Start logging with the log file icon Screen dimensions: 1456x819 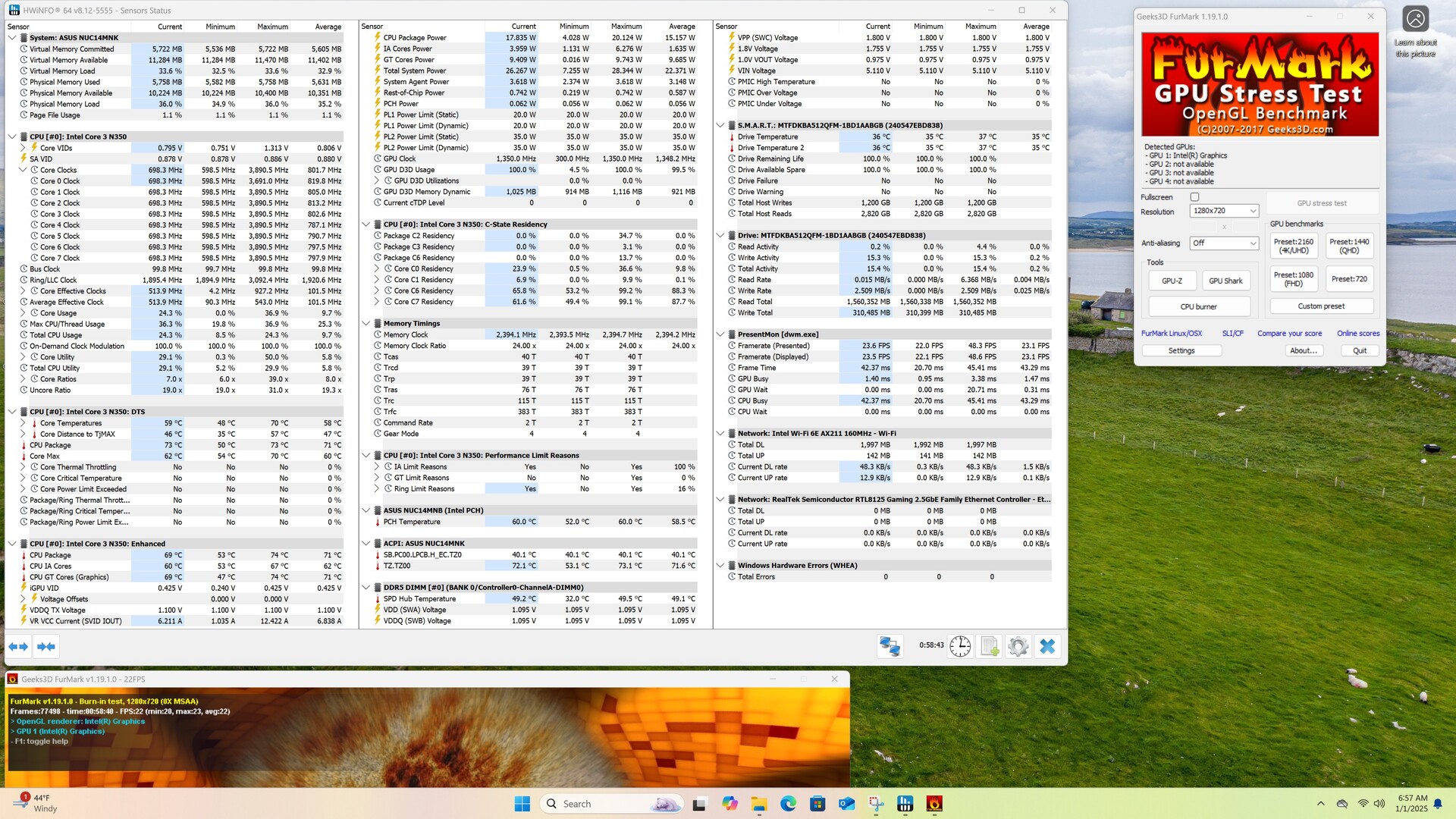pyautogui.click(x=989, y=646)
